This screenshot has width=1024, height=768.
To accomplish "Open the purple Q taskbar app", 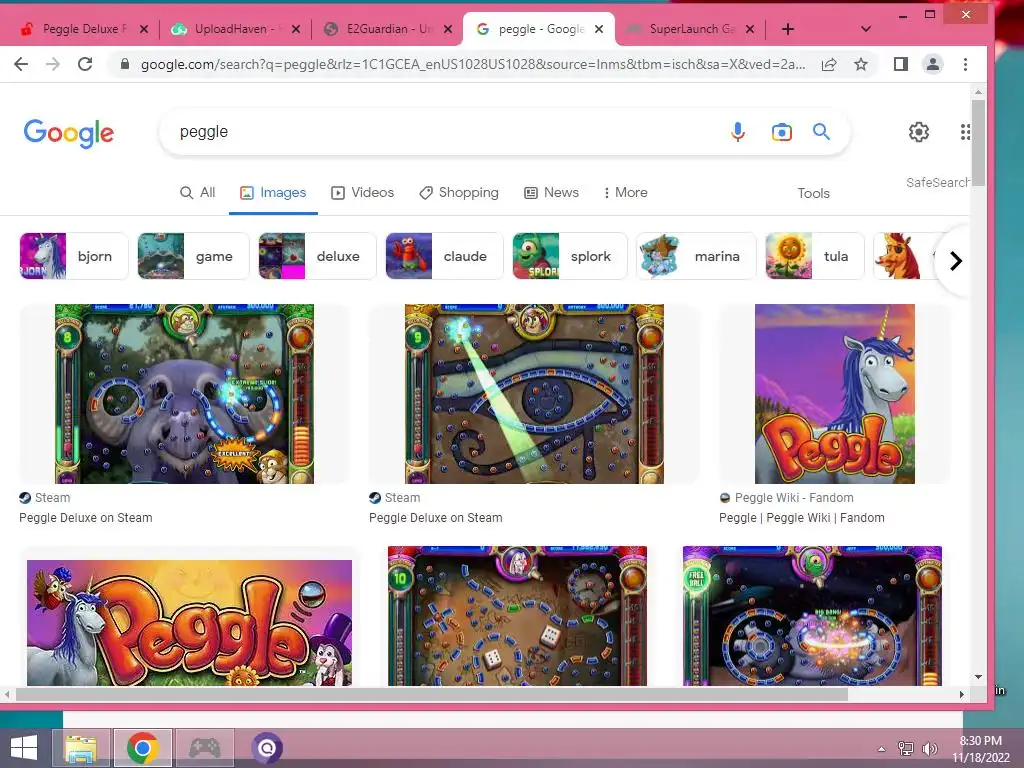I will [266, 748].
